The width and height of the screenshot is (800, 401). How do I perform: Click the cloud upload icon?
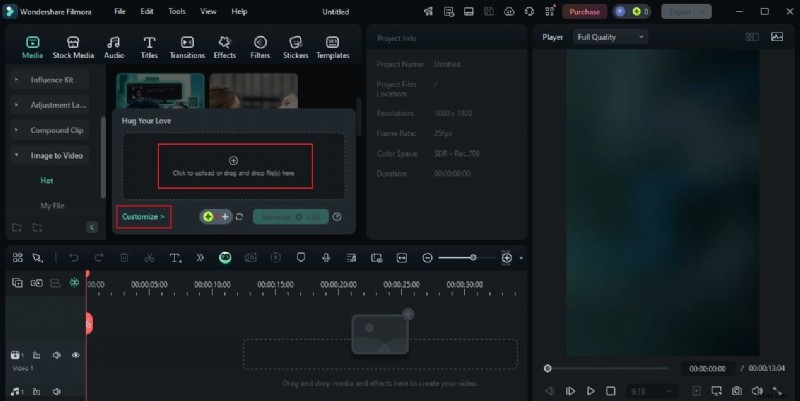point(509,11)
